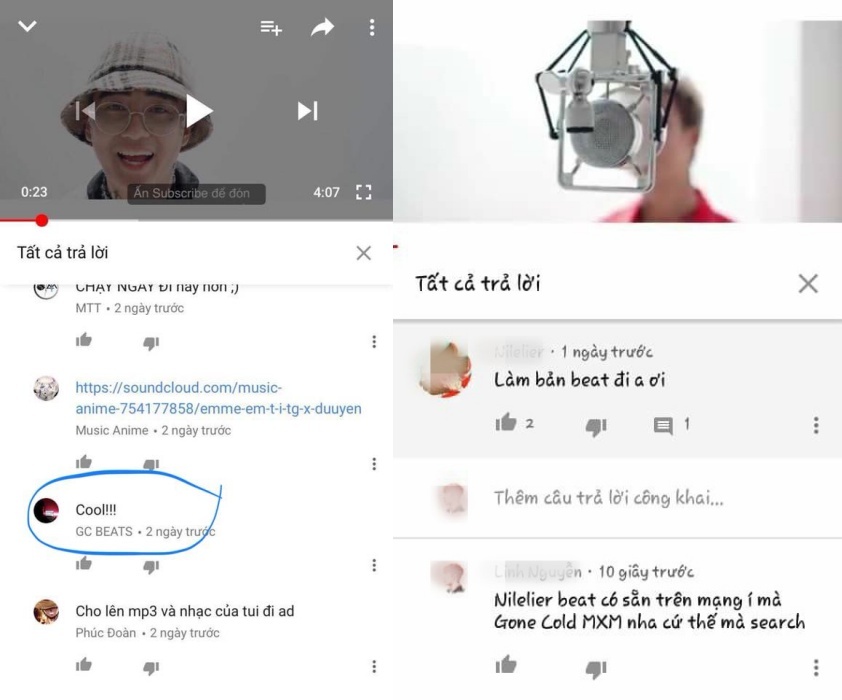Screen dimensions: 842x700
Task: Go to the previous video
Action: click(x=85, y=111)
